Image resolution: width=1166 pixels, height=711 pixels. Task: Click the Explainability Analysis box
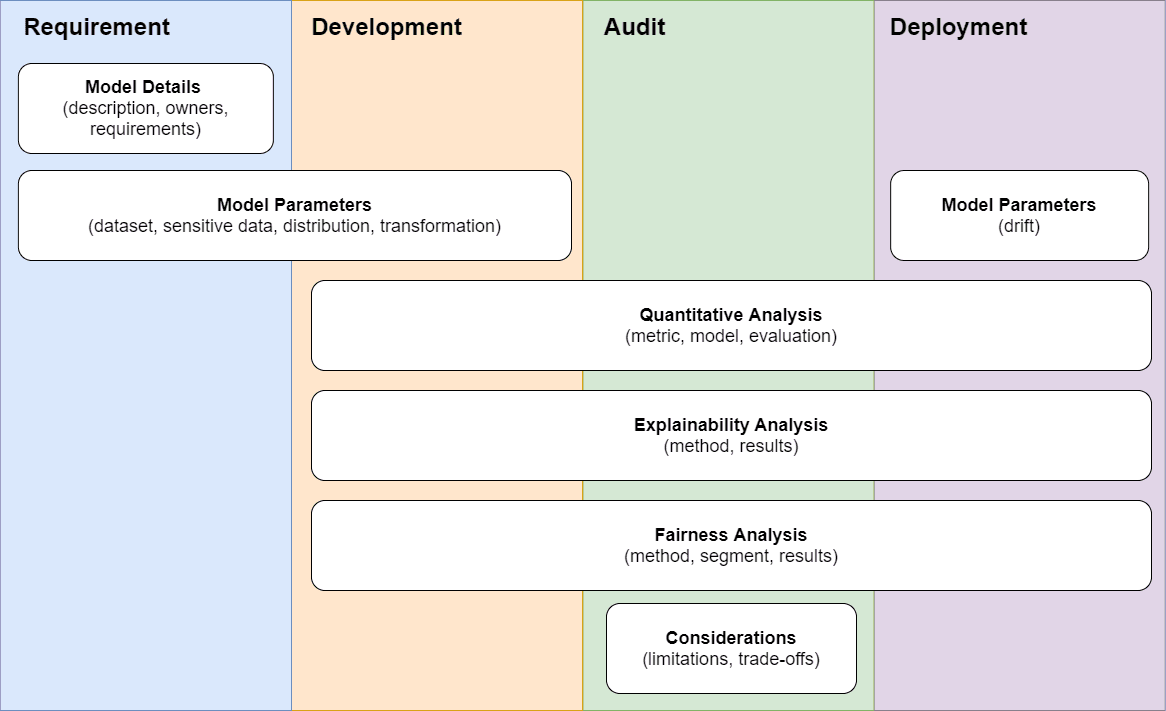pos(730,435)
